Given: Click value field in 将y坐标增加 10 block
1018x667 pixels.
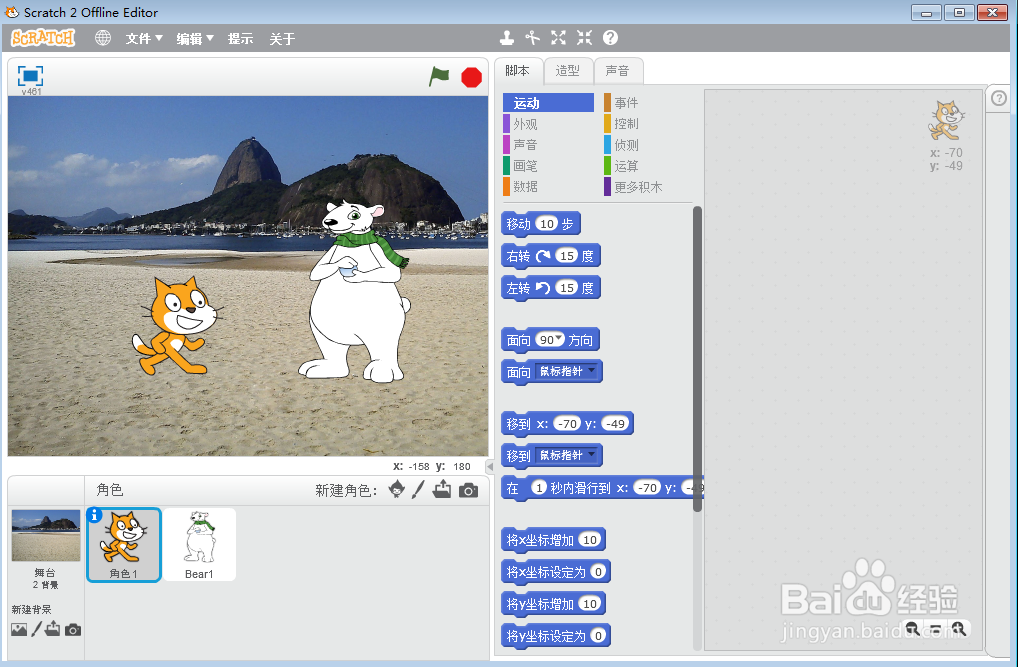Looking at the screenshot, I should (590, 603).
